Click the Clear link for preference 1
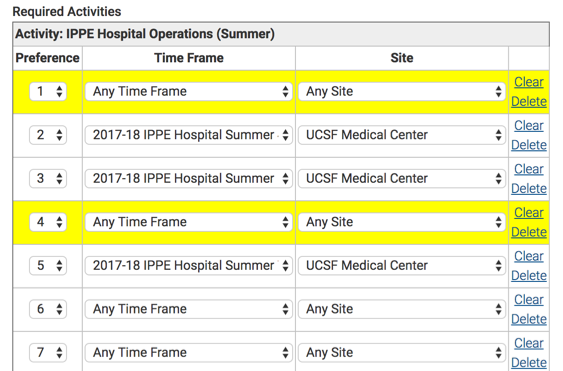The height and width of the screenshot is (371, 563). click(529, 82)
